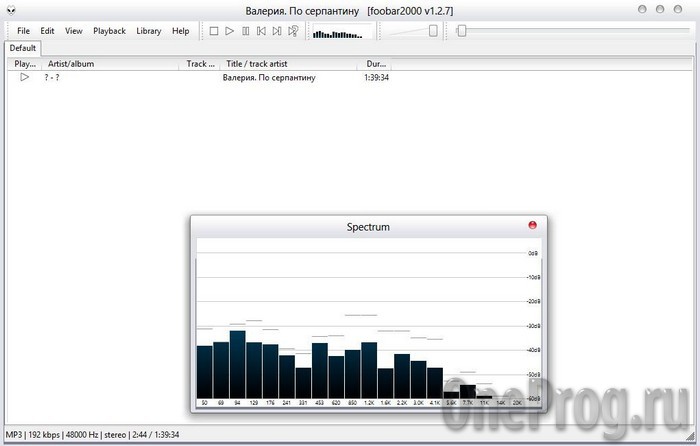
Task: Click the foobar2000 icon in title bar
Action: point(10,10)
